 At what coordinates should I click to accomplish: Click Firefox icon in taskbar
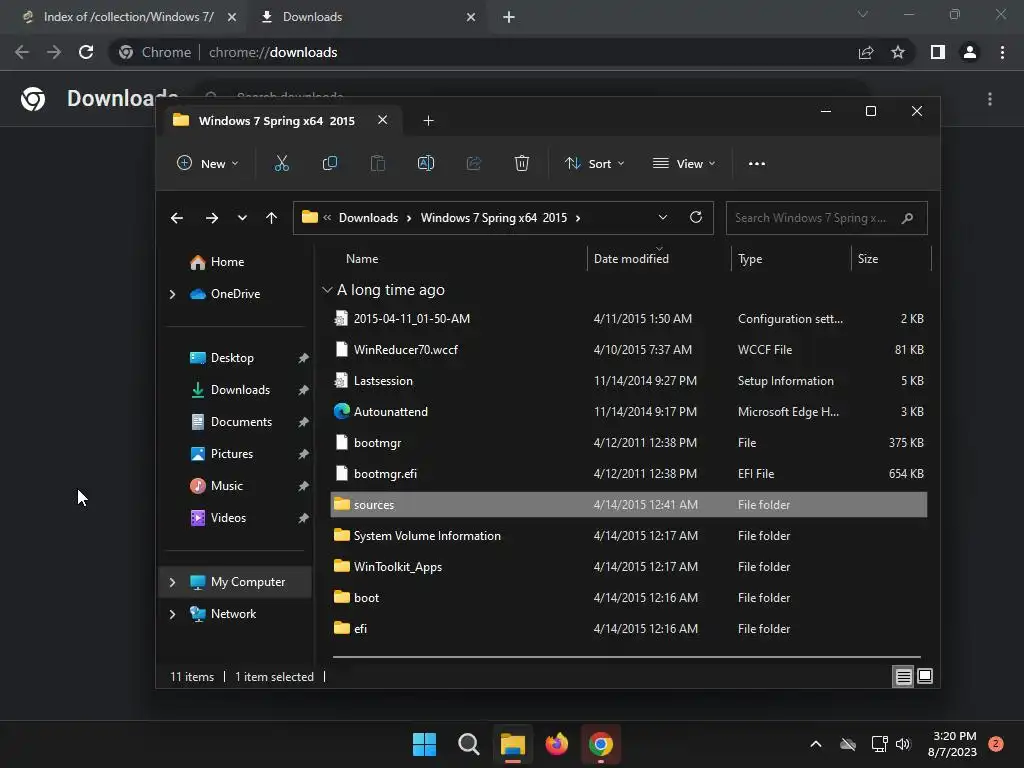(x=556, y=744)
